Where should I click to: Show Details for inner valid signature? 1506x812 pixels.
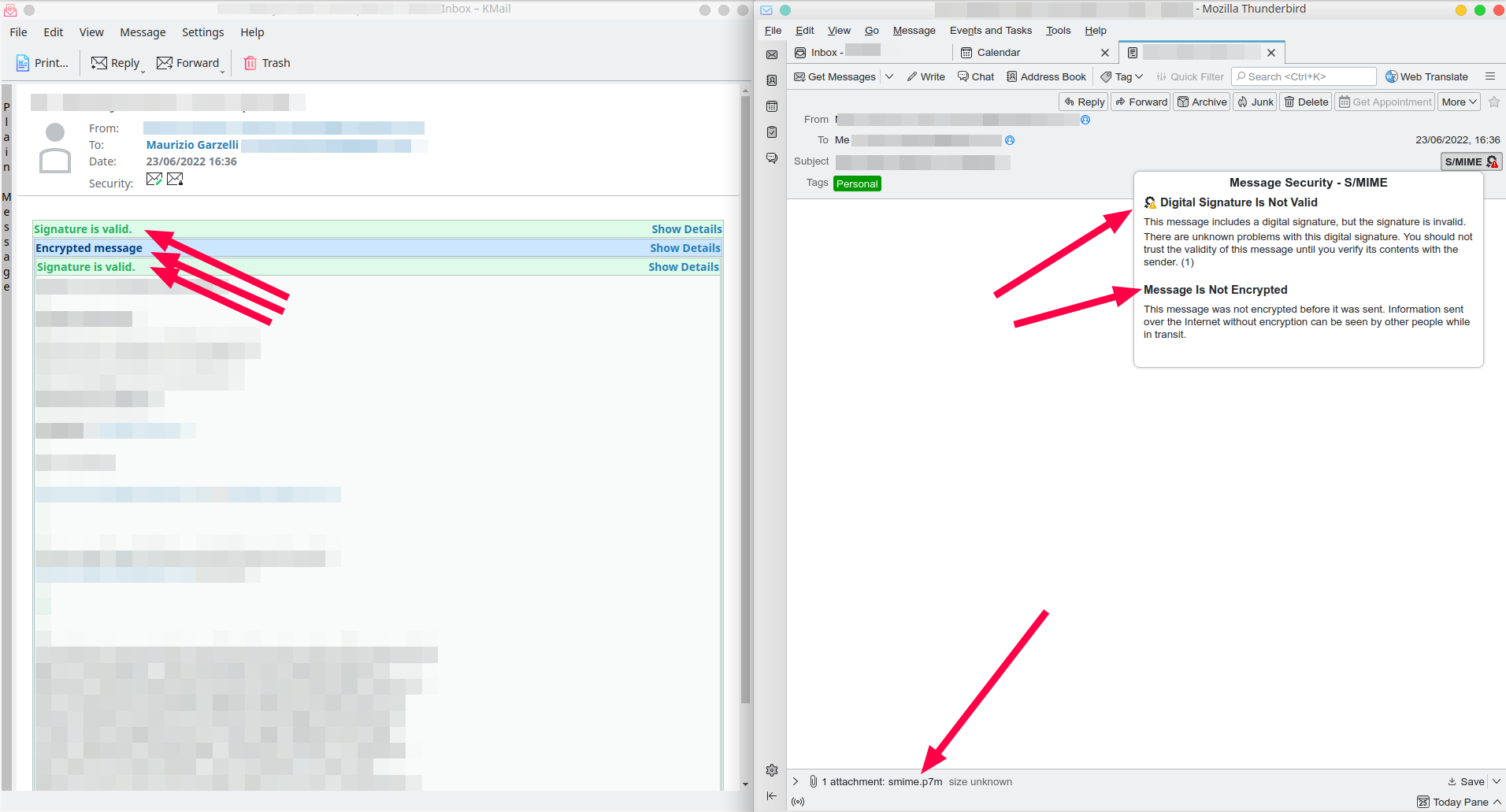683,267
